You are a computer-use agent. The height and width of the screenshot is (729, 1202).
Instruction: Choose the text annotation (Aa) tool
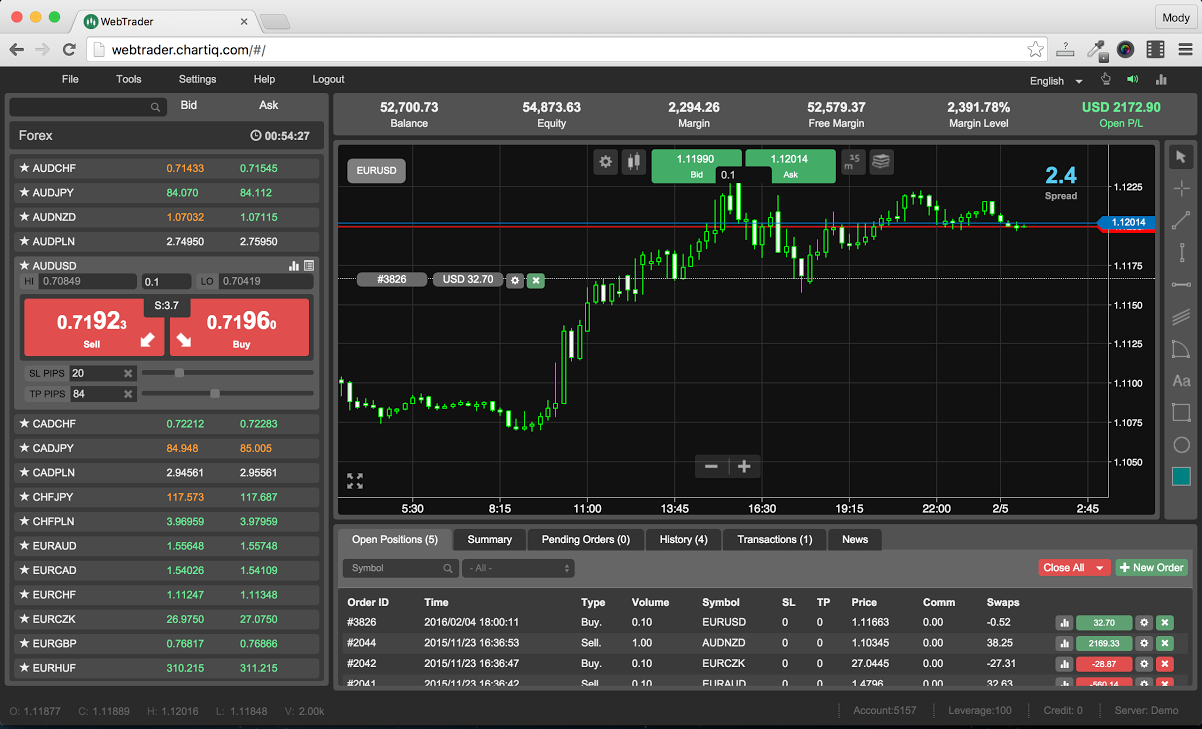(1181, 381)
